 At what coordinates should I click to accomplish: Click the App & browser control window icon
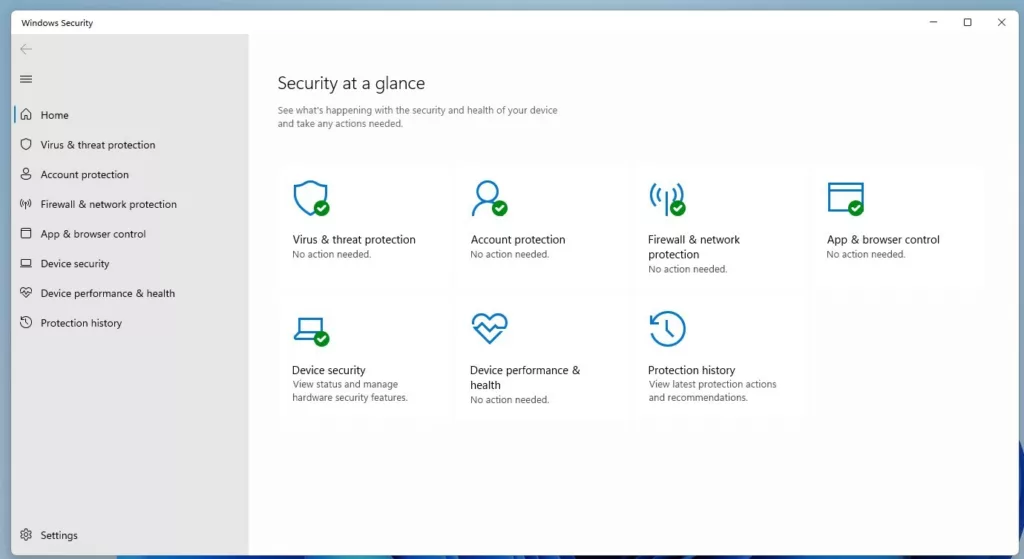[x=845, y=198]
